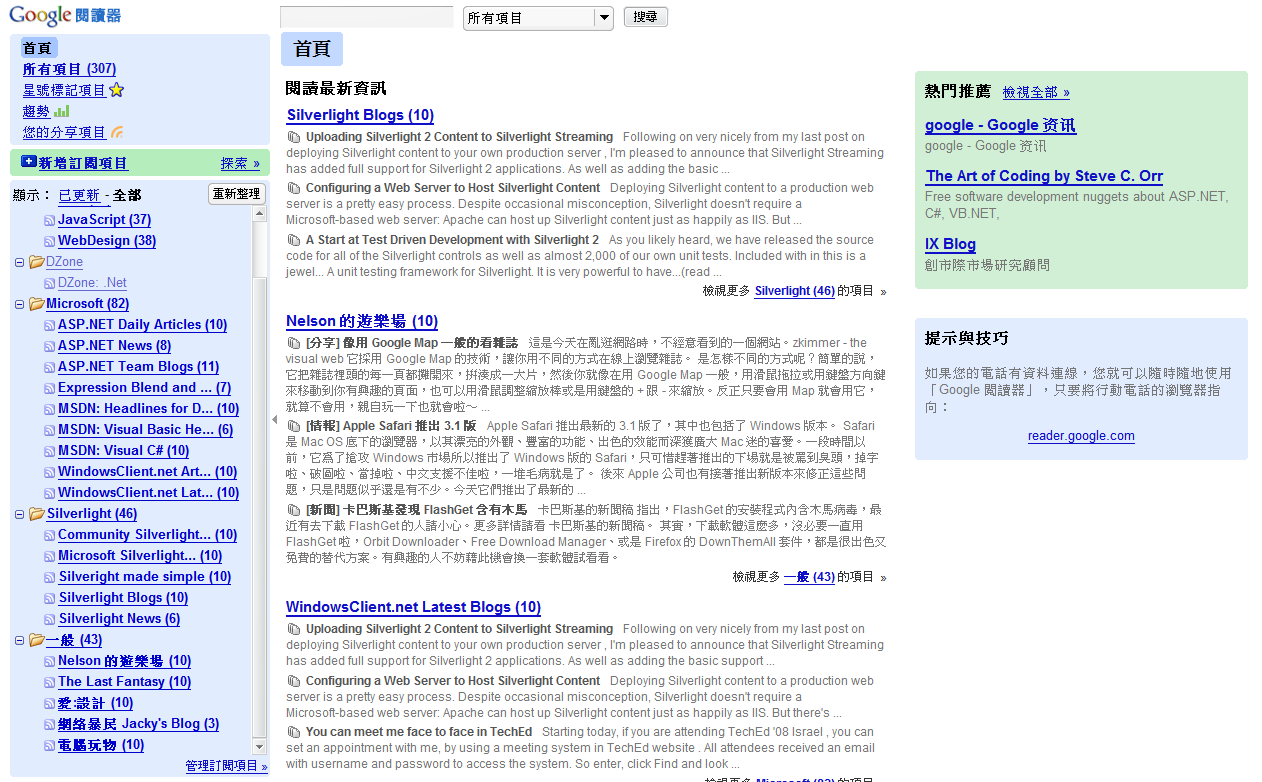Viewport: 1262px width, 782px height.
Task: Click the 一般 folder icon
Action: tap(36, 640)
